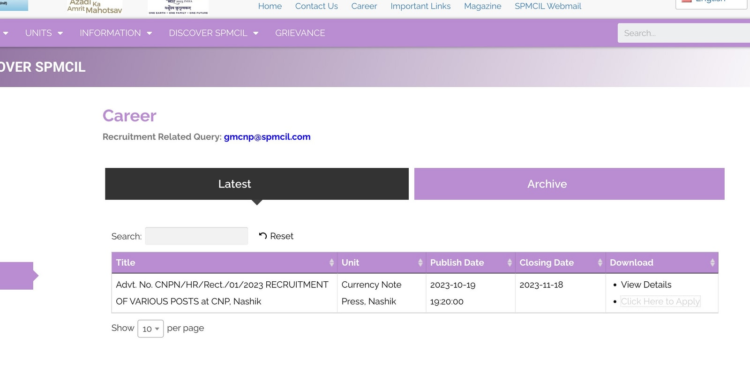Click the purple side arrow tab on left edge
Screen dimensions: 750x375
[19, 276]
